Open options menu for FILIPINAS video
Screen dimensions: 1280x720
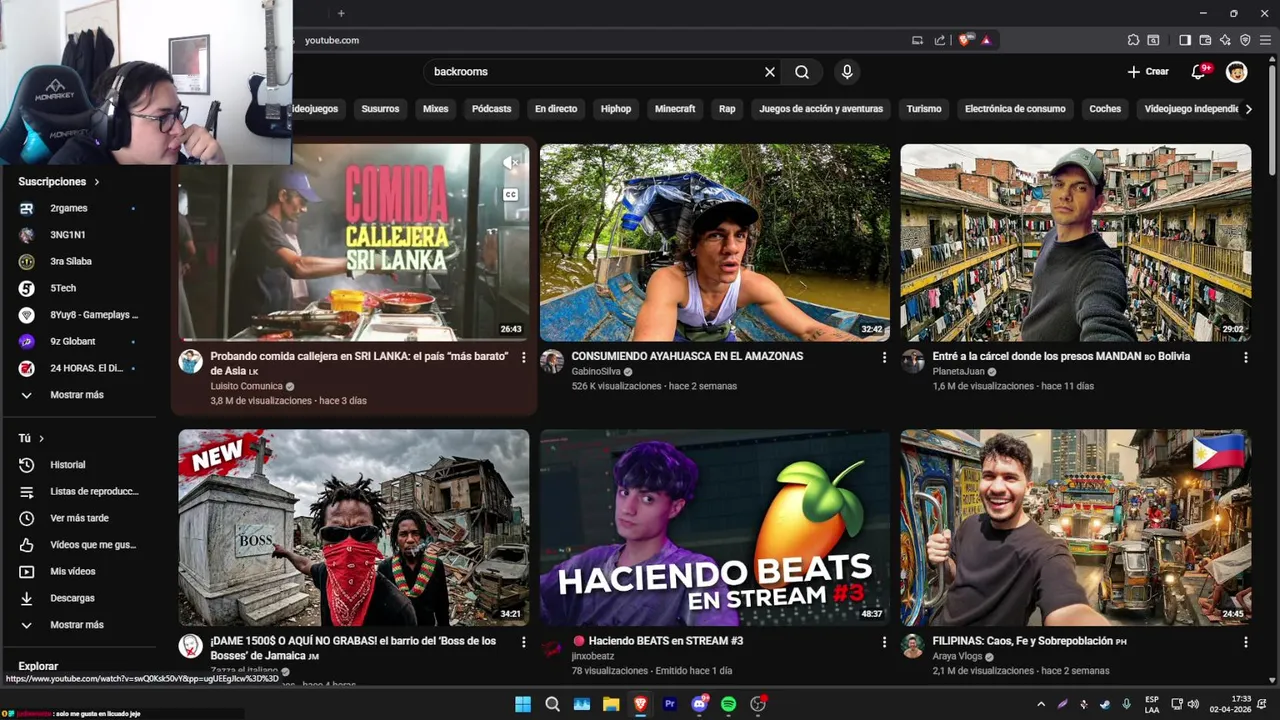point(1245,642)
